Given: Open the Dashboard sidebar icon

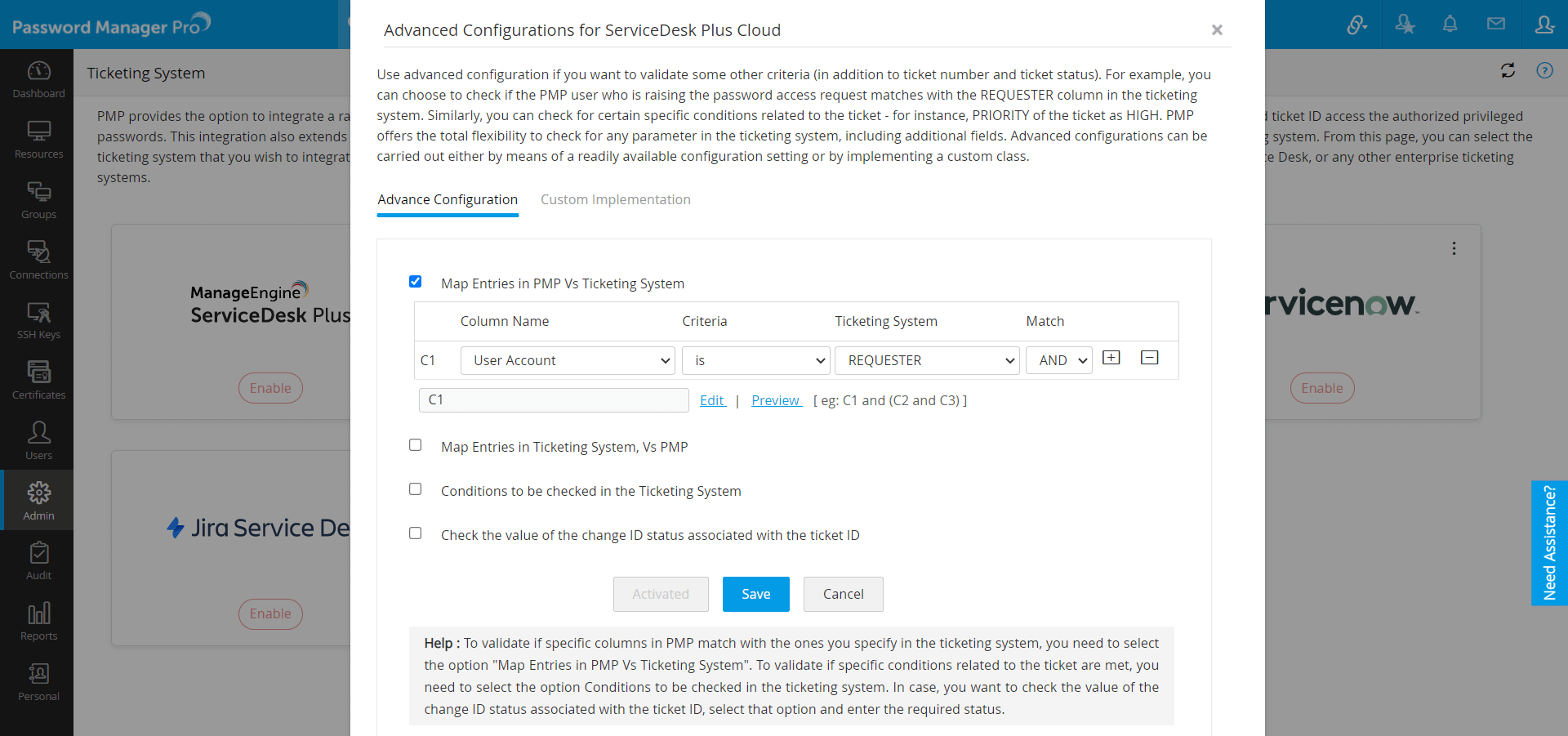Looking at the screenshot, I should [38, 79].
